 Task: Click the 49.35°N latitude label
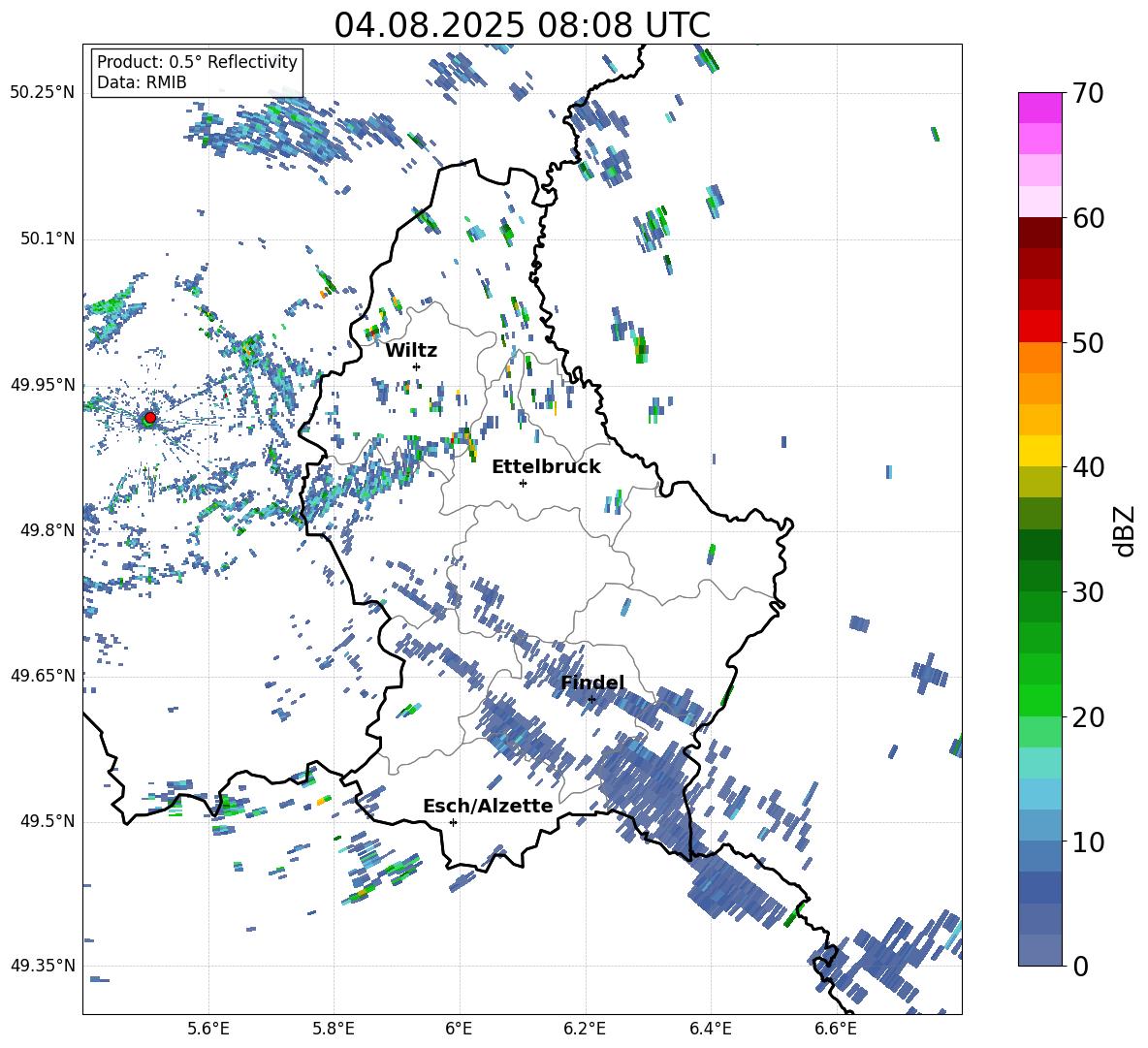(x=43, y=966)
